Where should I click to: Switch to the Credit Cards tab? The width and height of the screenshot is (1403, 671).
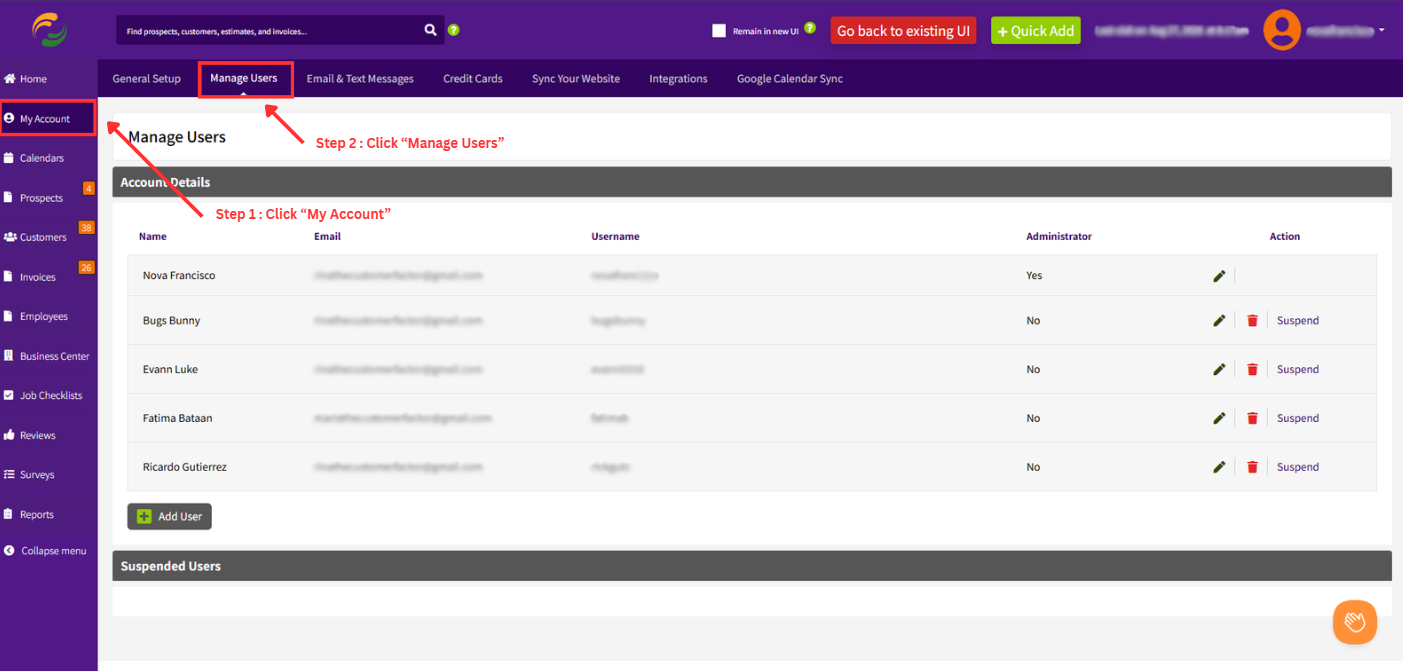473,79
